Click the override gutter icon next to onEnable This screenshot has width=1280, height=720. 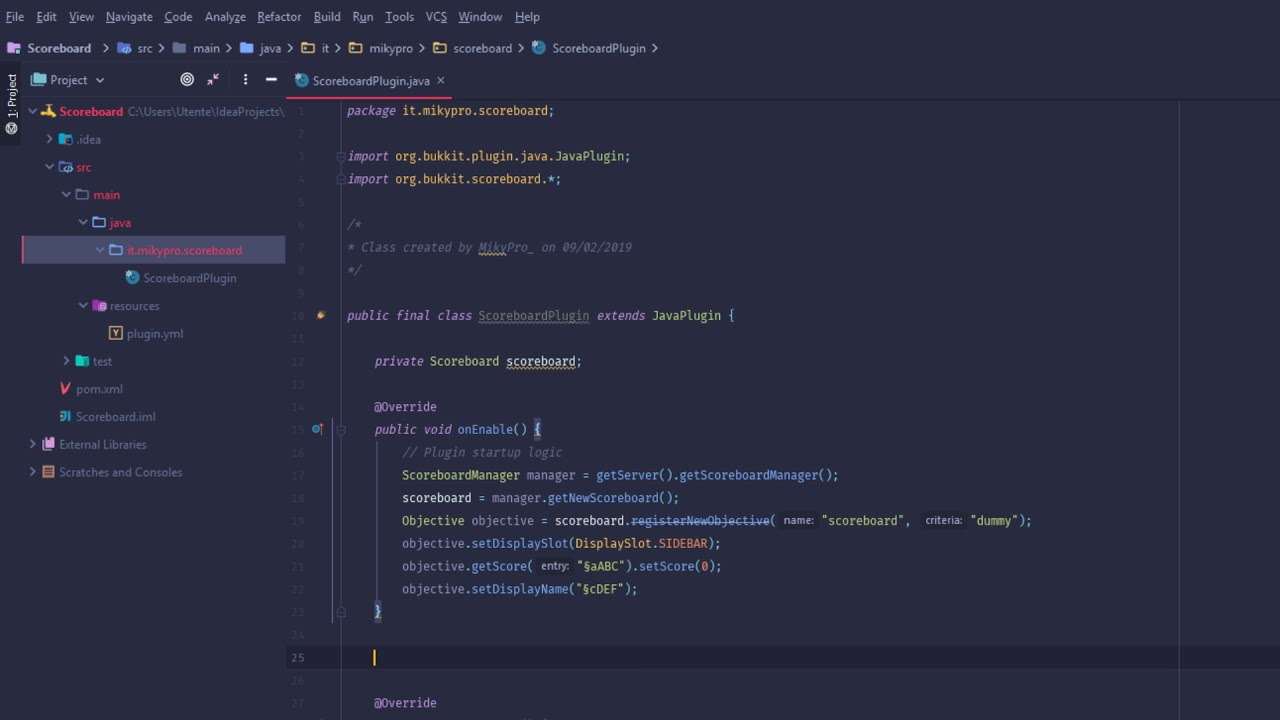[317, 429]
